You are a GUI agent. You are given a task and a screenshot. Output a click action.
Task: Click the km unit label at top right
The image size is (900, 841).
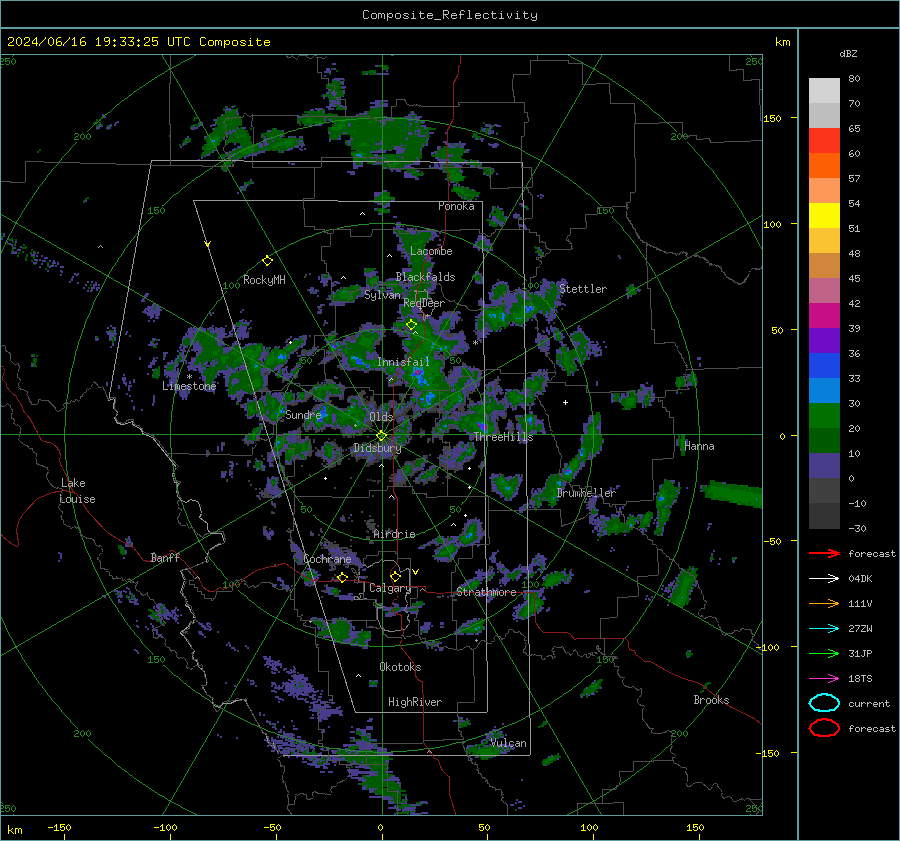pos(782,42)
